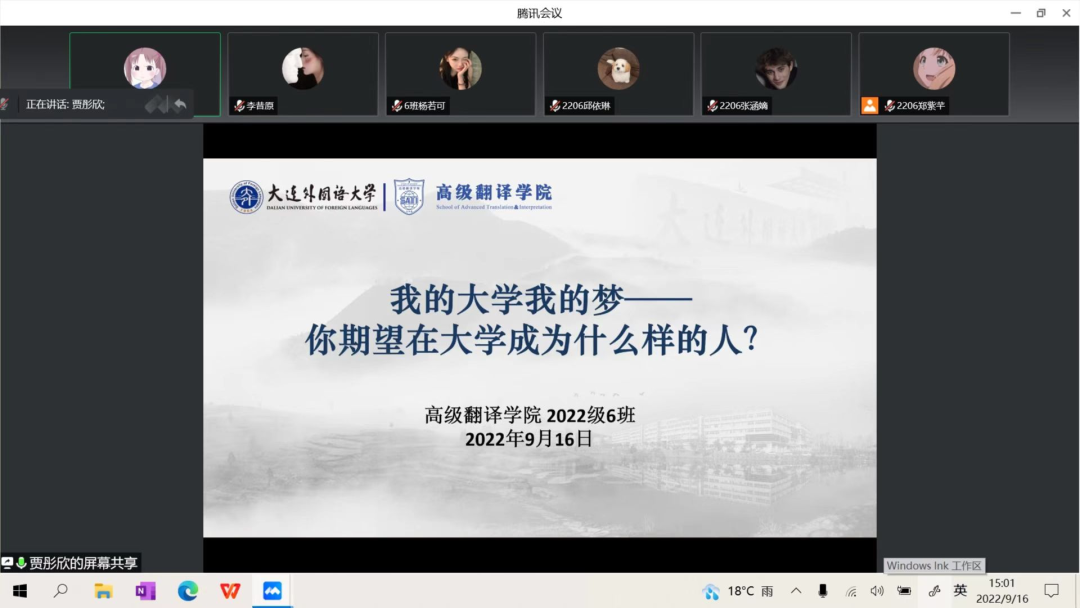The height and width of the screenshot is (608, 1080).
Task: Select 2206邱依琳's participant tile with dog avatar
Action: click(x=618, y=74)
